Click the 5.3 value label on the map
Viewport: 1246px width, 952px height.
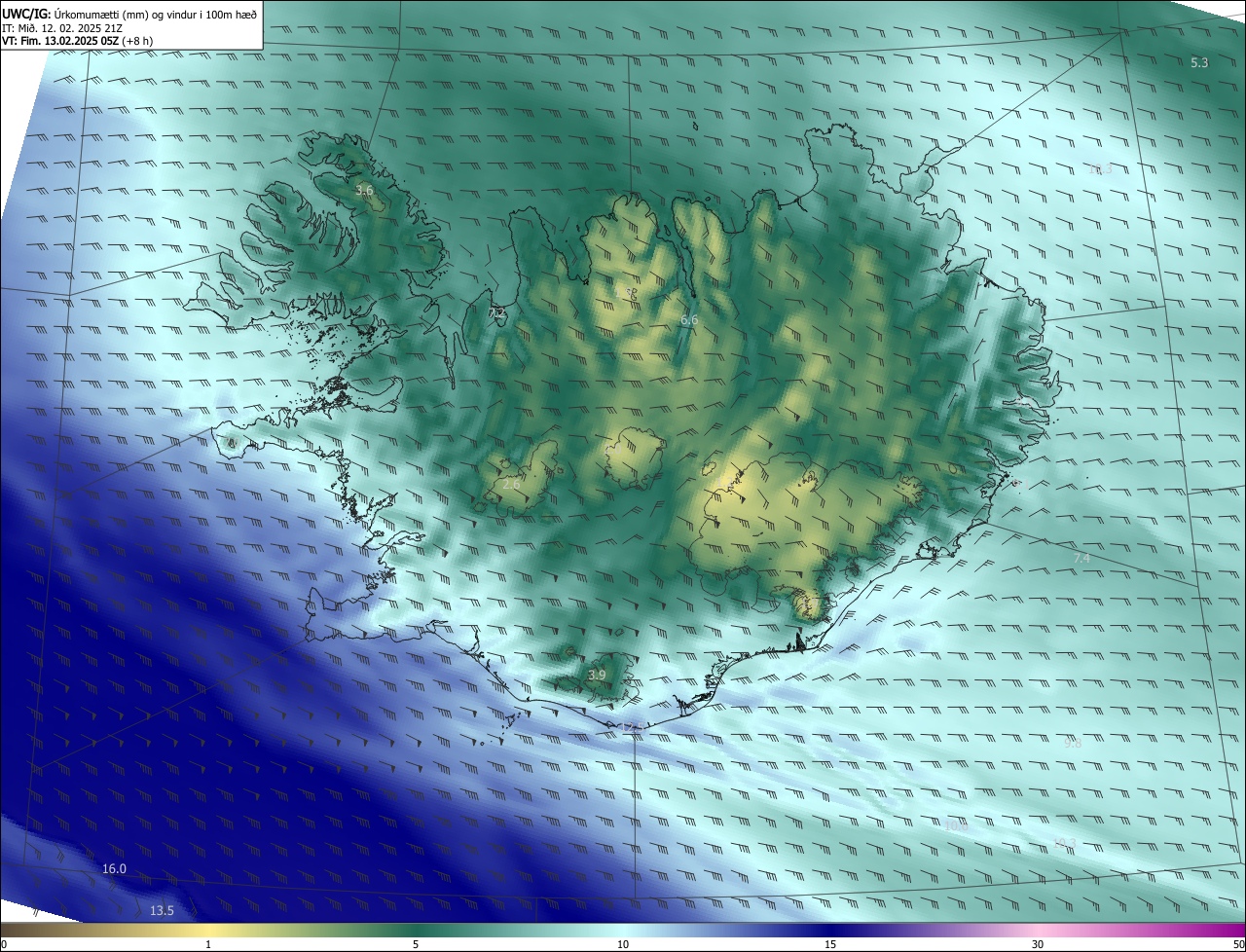(1199, 62)
